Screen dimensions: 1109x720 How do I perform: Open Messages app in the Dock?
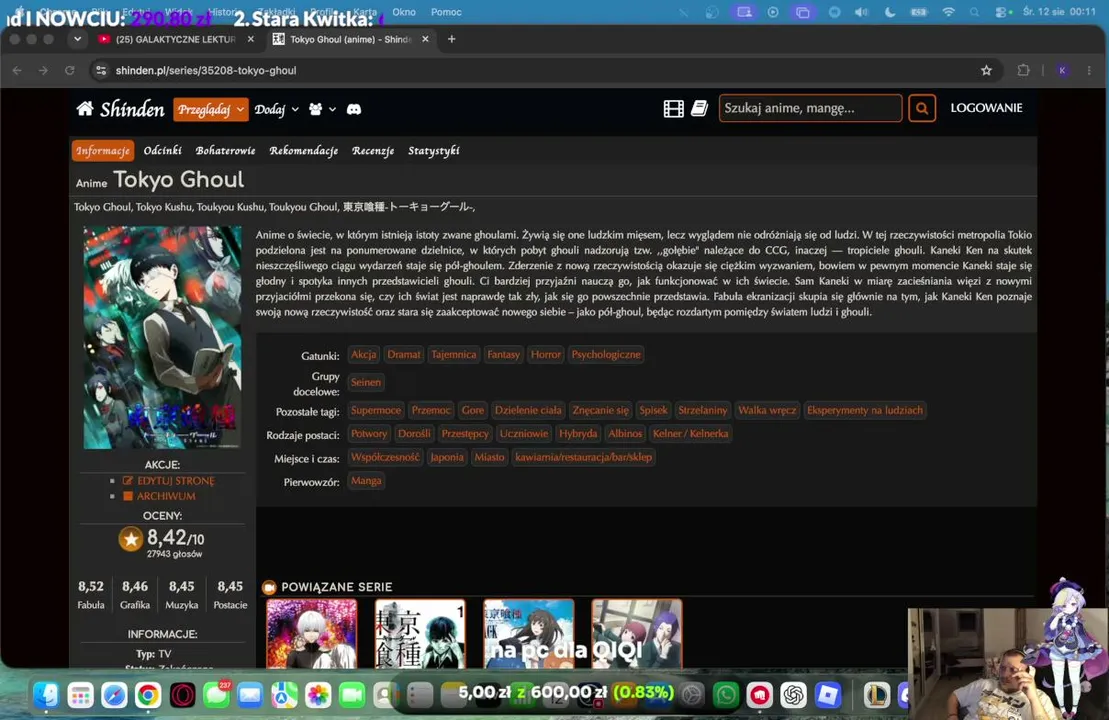216,695
